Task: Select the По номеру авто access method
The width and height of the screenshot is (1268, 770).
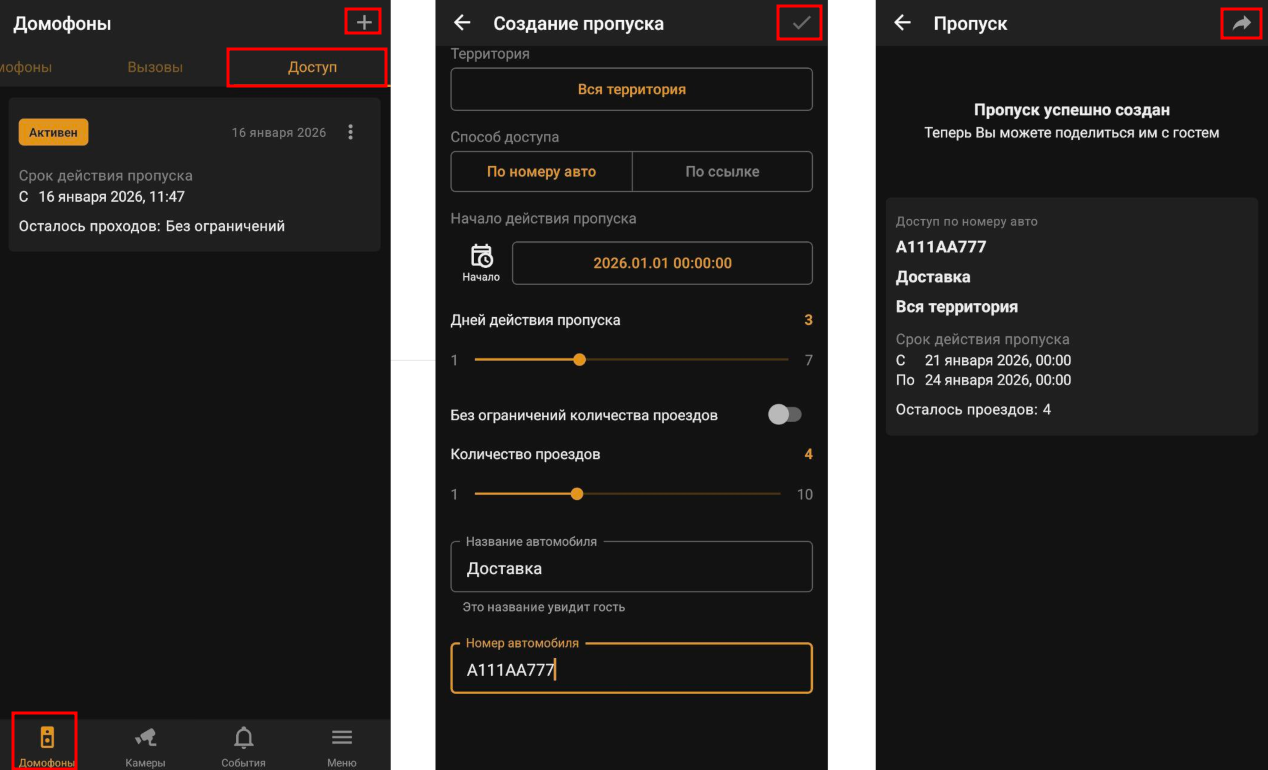Action: pos(541,172)
